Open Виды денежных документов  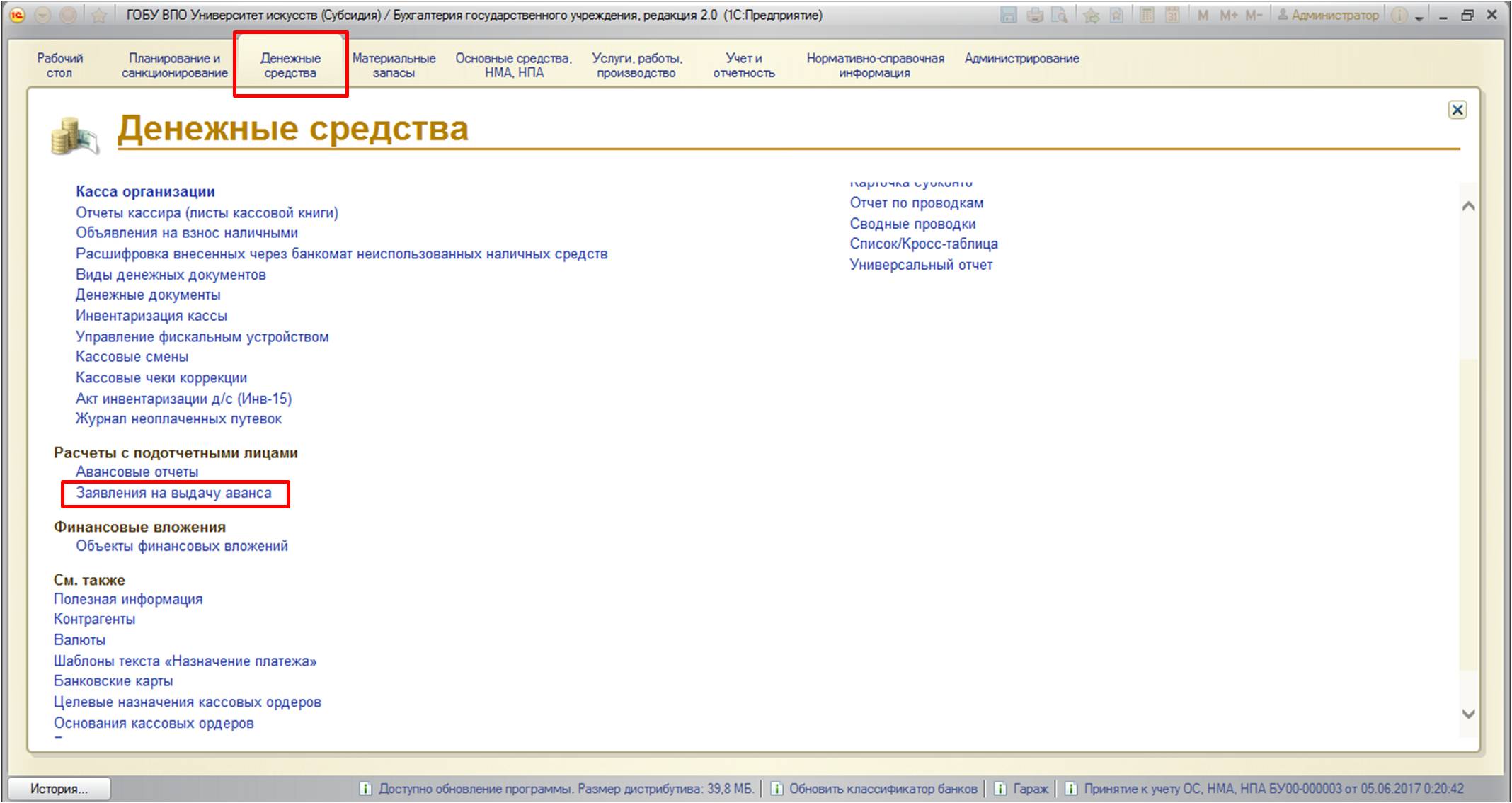[x=171, y=275]
